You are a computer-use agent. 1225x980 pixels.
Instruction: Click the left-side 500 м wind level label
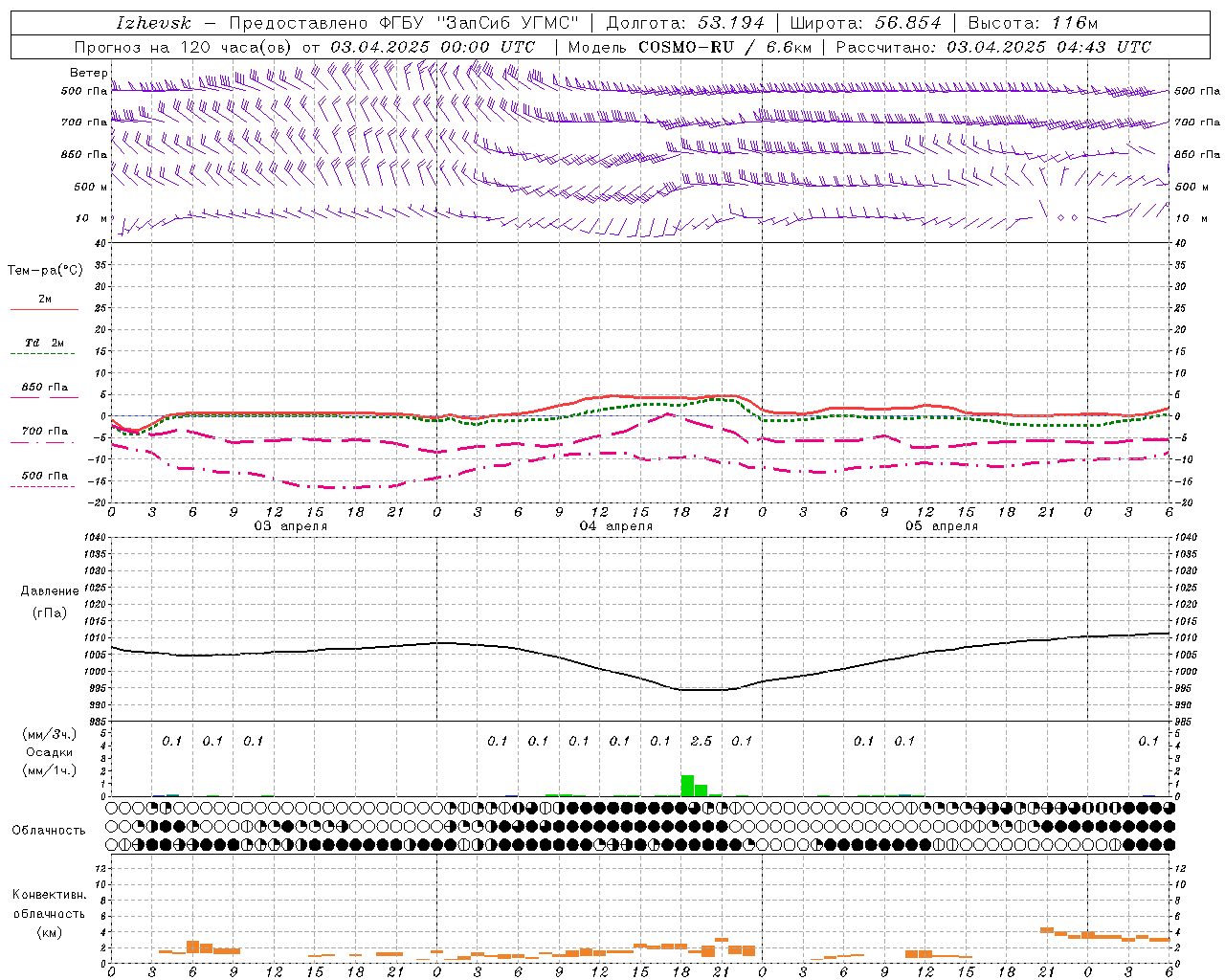point(90,187)
